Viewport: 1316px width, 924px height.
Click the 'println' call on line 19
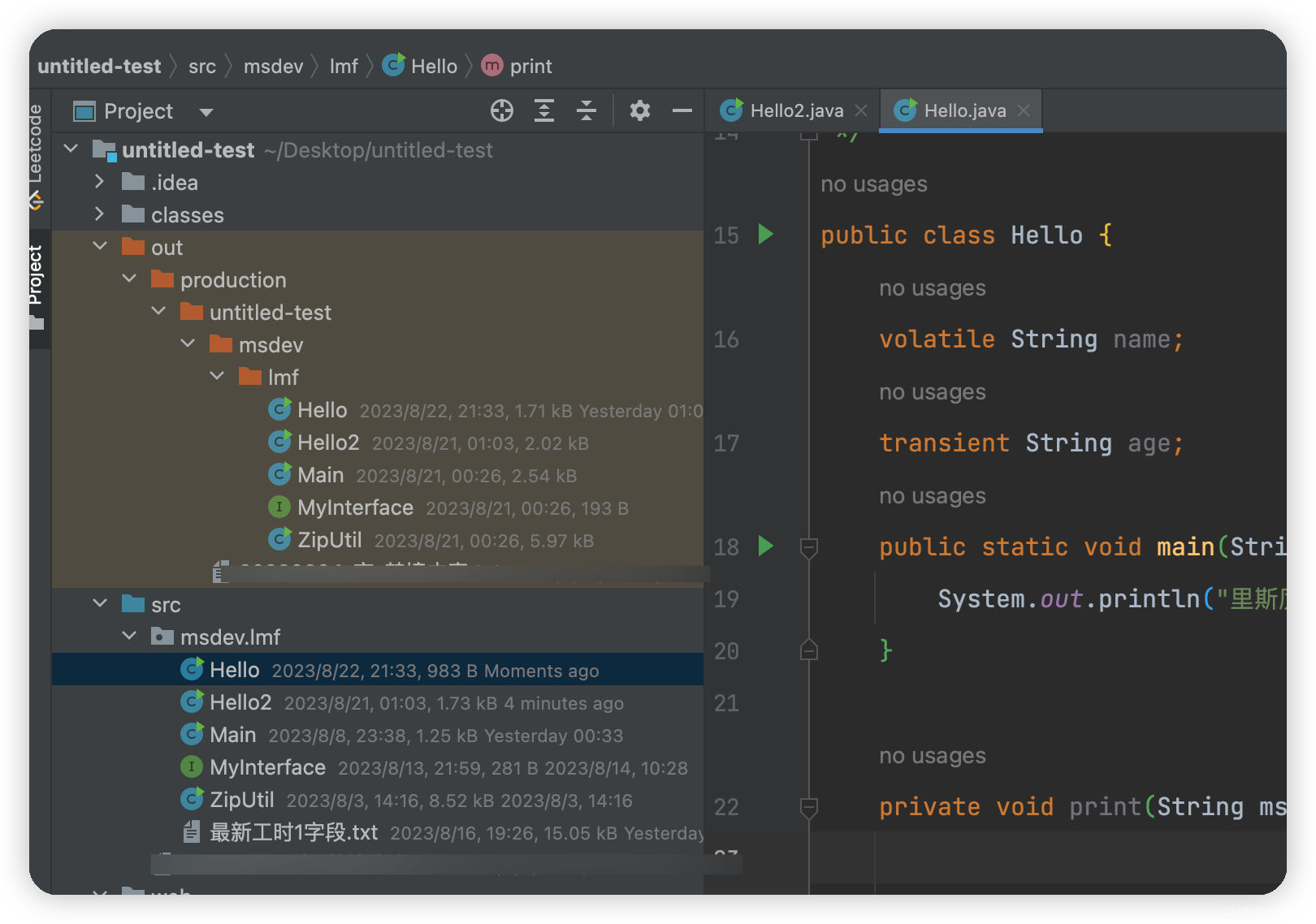pyautogui.click(x=1149, y=598)
